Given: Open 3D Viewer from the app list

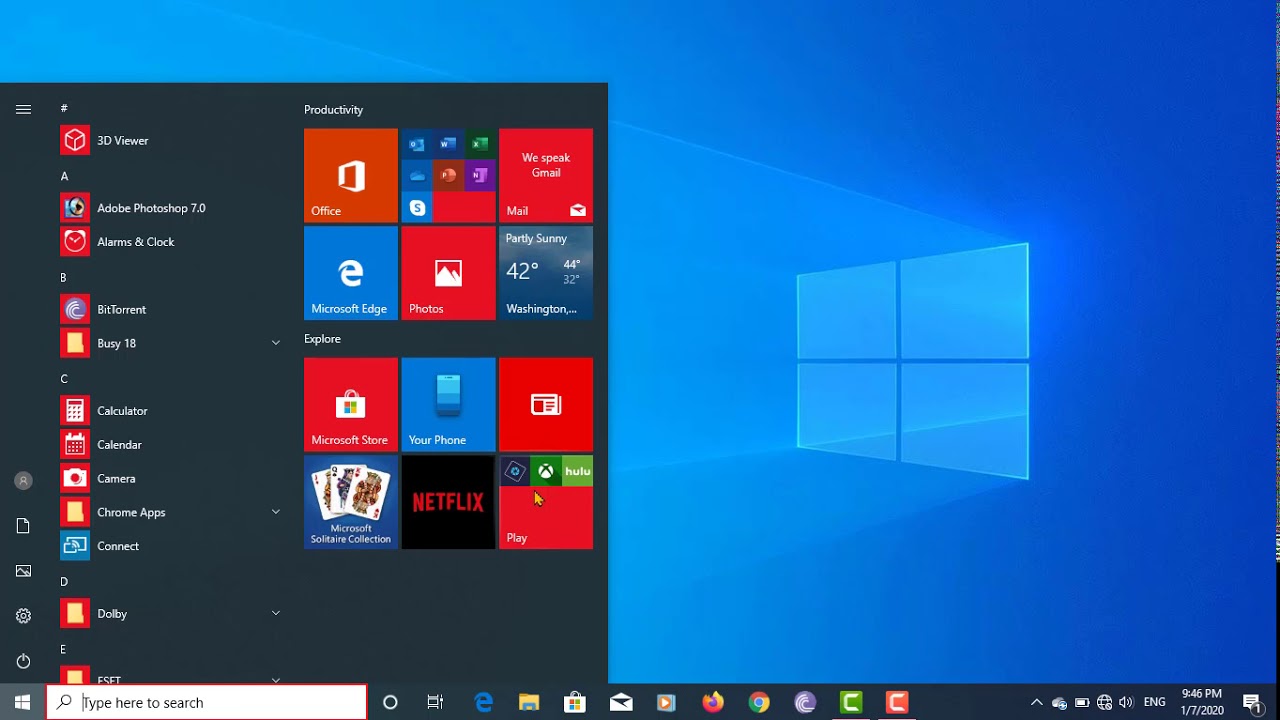Looking at the screenshot, I should [170, 141].
